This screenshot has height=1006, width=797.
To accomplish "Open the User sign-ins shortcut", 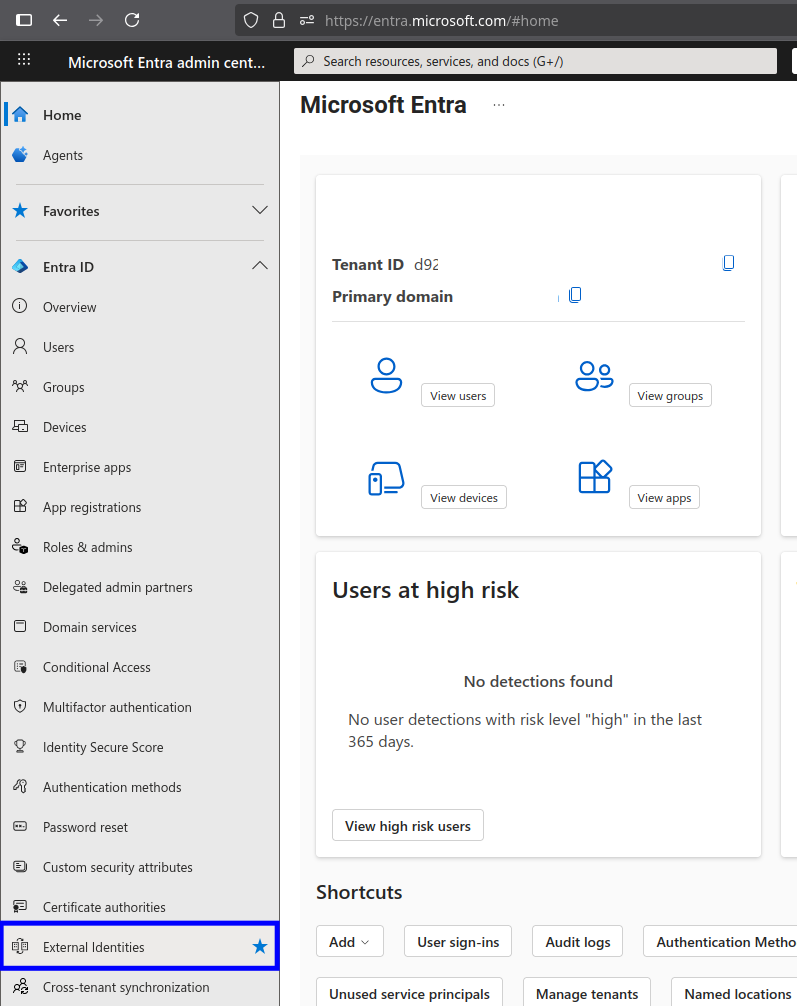I will [458, 942].
